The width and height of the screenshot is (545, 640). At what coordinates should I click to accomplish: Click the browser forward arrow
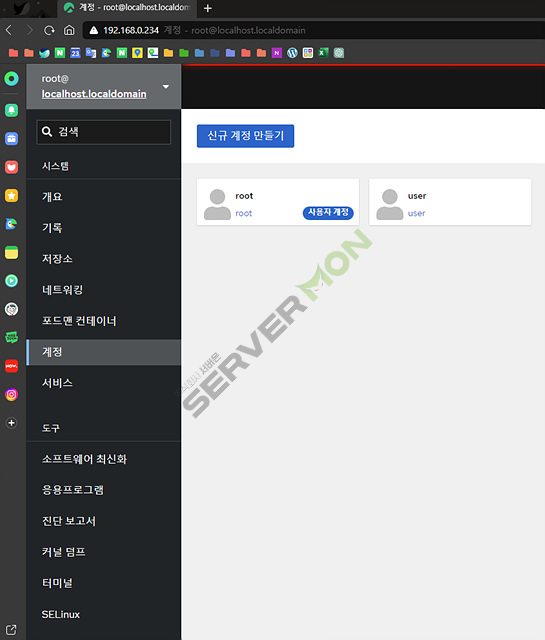29,30
